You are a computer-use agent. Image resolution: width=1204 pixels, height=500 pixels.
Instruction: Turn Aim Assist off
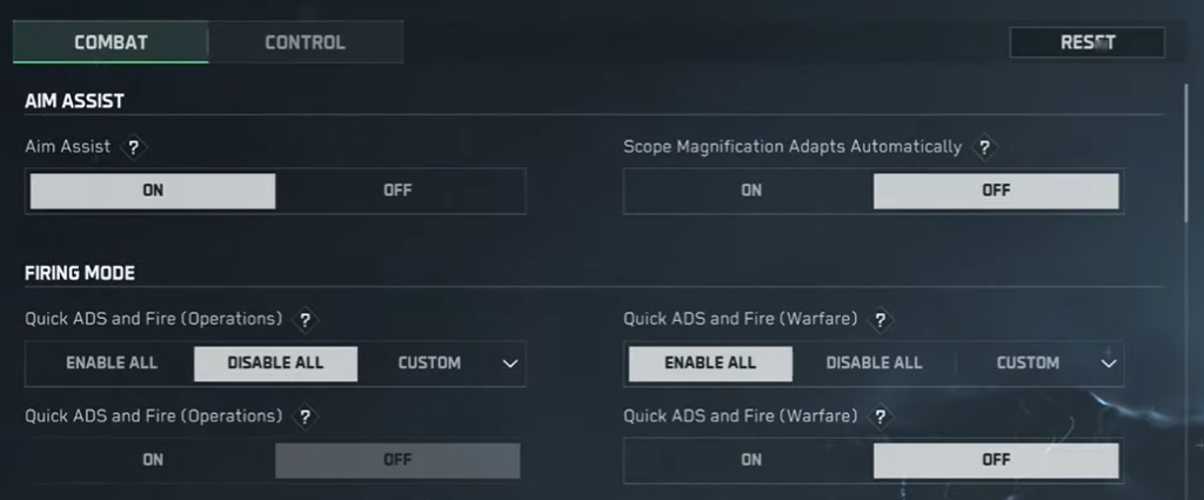point(398,191)
